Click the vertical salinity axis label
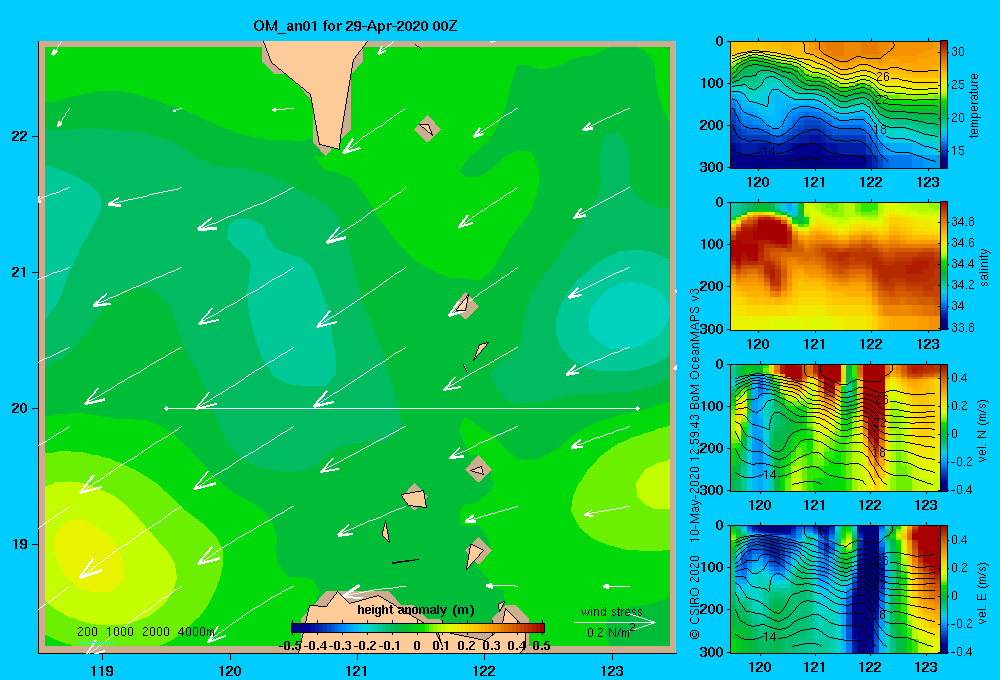Viewport: 1000px width, 680px height. 984,267
